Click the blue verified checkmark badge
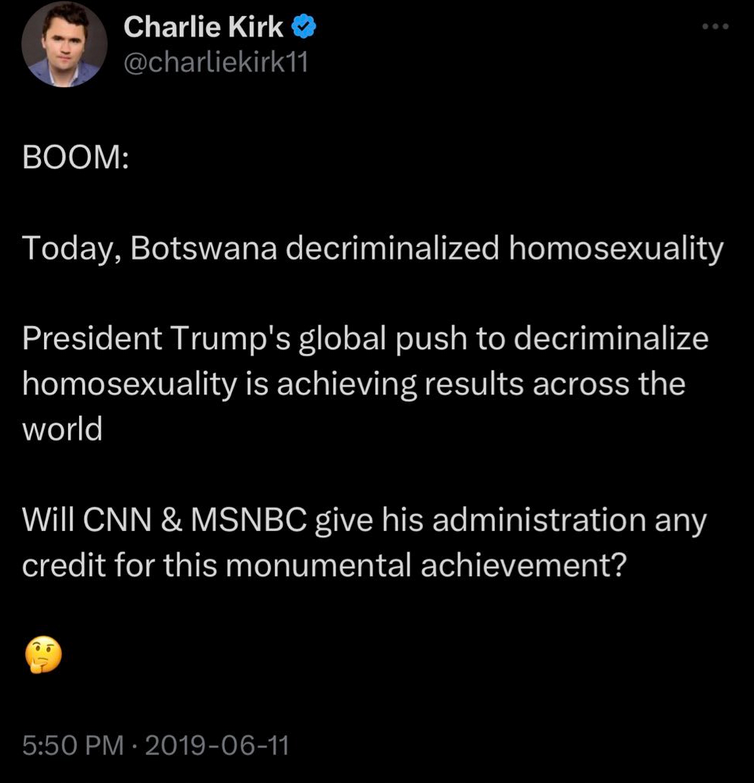The width and height of the screenshot is (754, 783). tap(304, 26)
